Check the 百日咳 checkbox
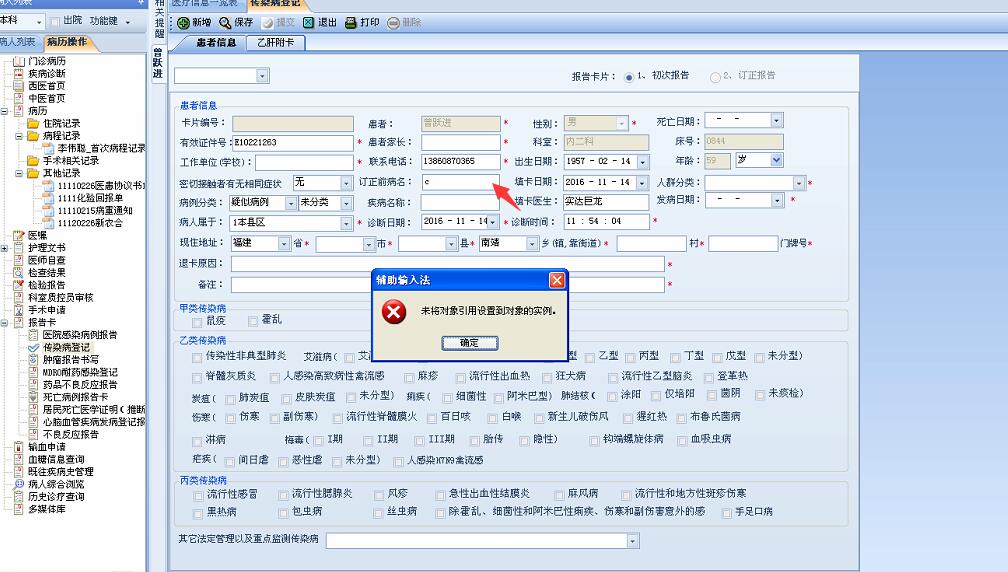1008x572 pixels. [432, 418]
